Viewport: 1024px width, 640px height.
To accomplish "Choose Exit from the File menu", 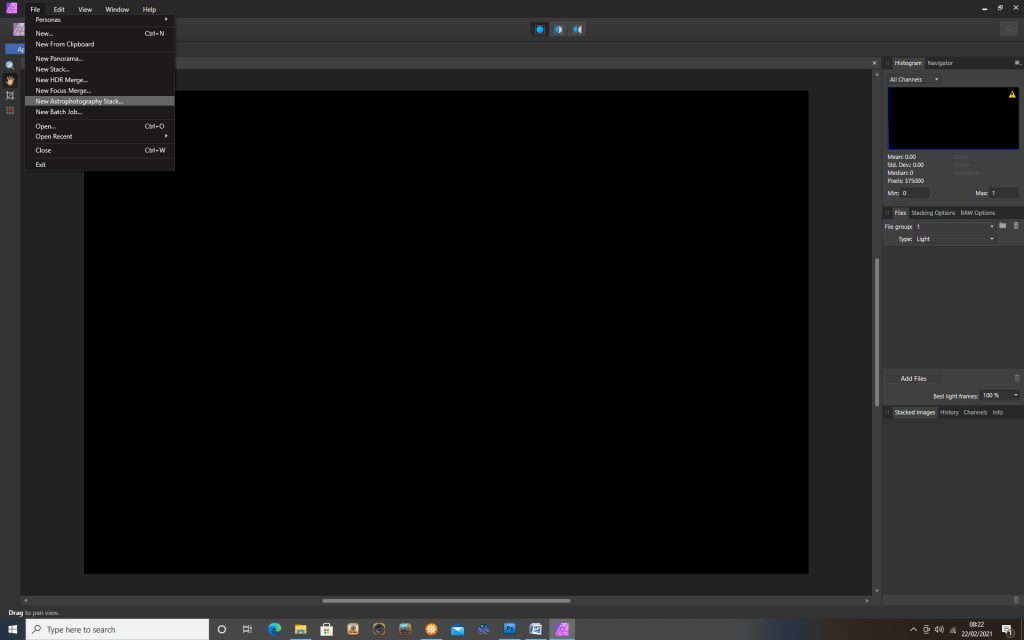I will click(x=100, y=165).
